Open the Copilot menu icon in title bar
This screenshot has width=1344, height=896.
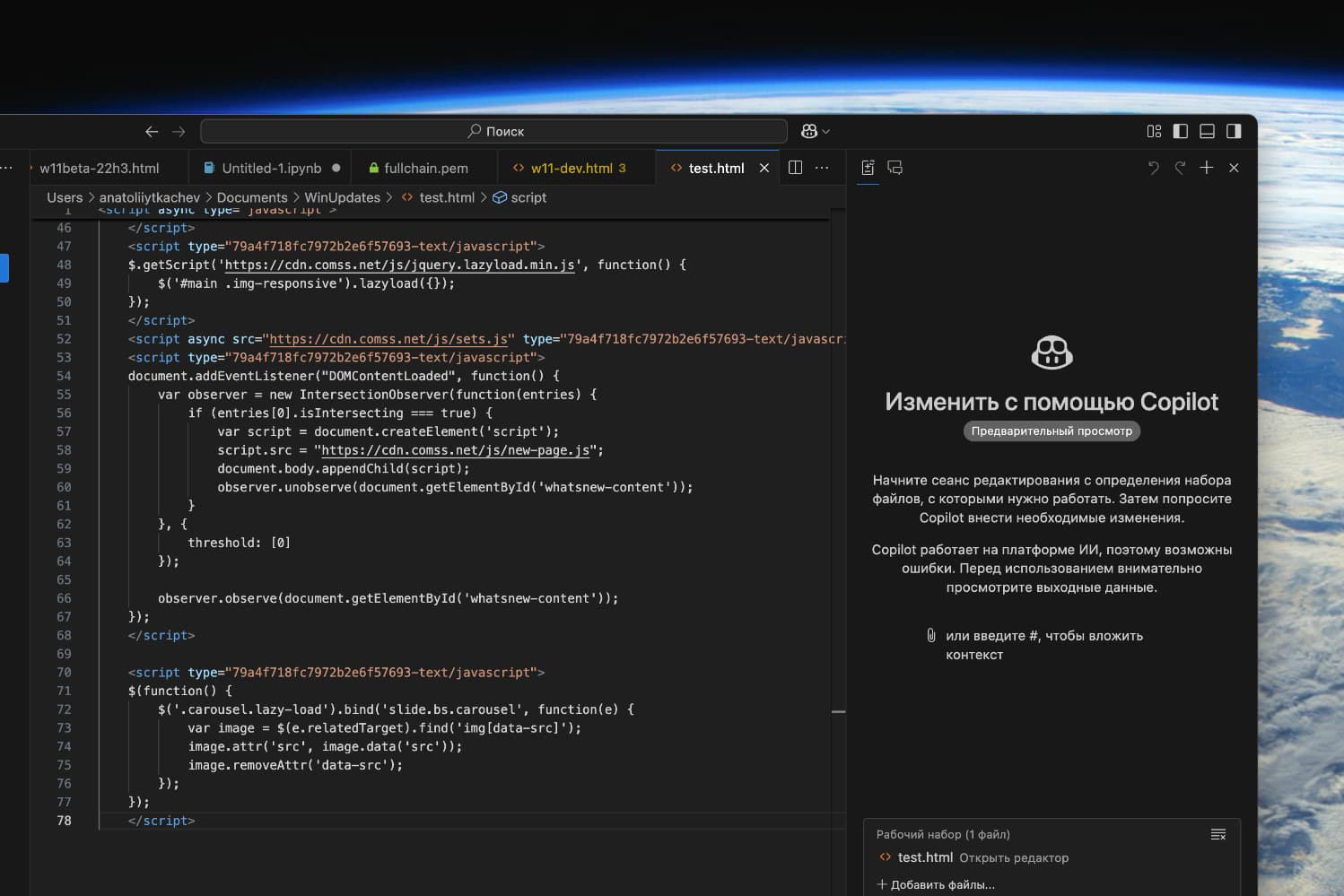point(809,131)
